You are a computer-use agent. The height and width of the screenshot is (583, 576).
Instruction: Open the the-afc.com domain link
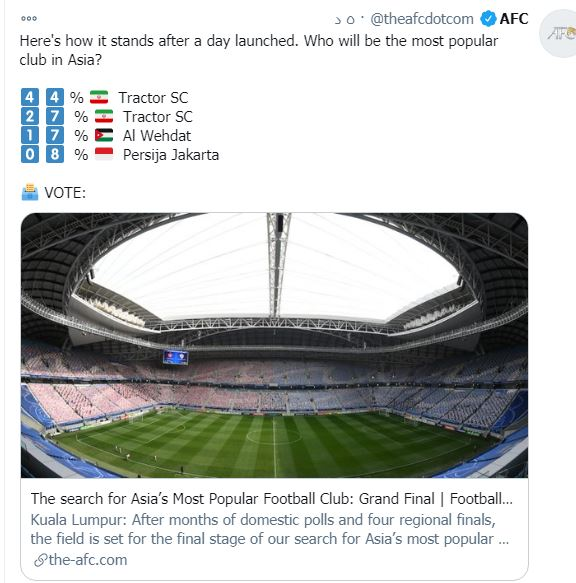click(x=88, y=560)
